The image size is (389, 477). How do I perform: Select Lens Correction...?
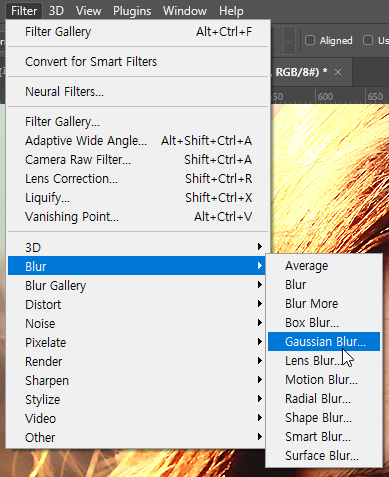[138, 179]
